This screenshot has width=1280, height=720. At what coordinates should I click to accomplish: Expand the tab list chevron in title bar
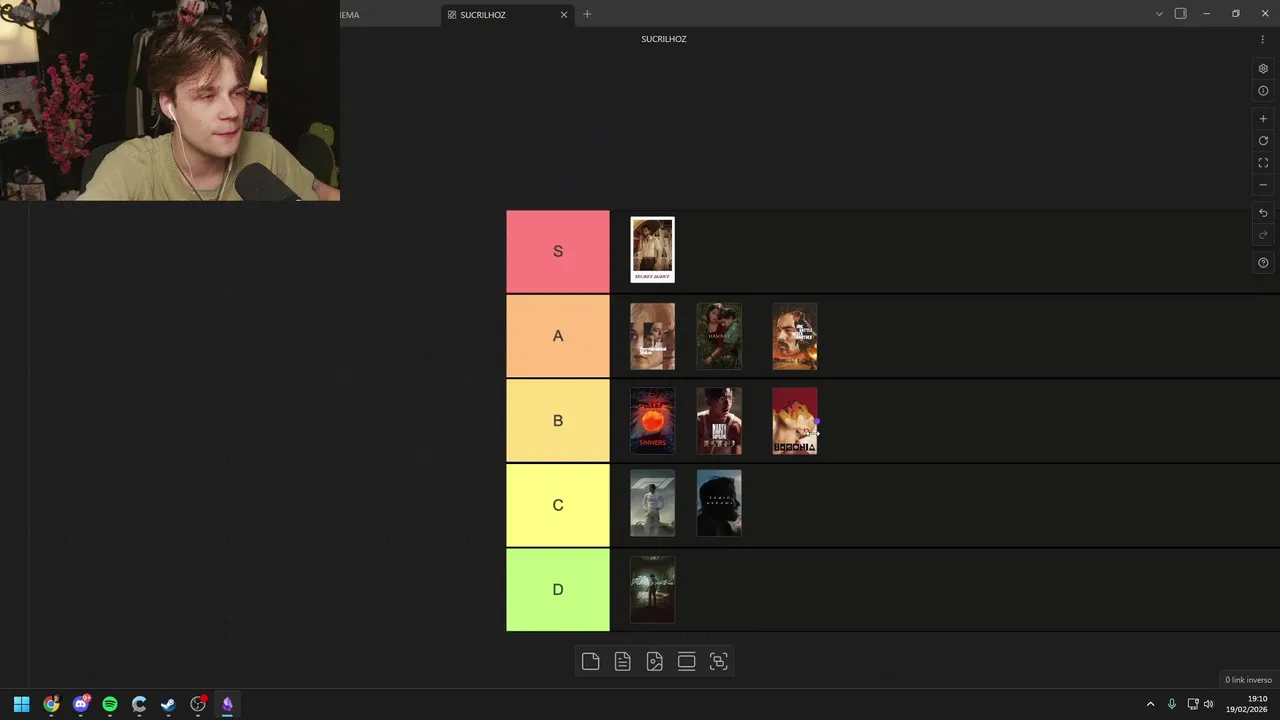[1159, 14]
